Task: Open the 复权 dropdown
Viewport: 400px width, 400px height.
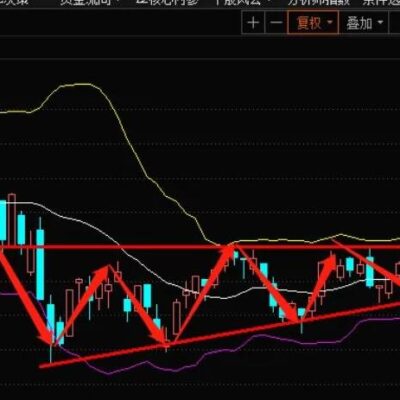Action: [313, 23]
